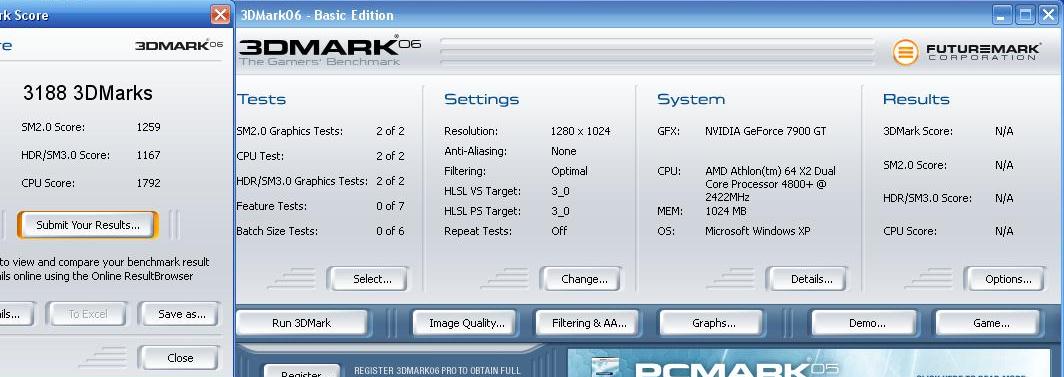
Task: Launch the Game mode
Action: (x=987, y=323)
